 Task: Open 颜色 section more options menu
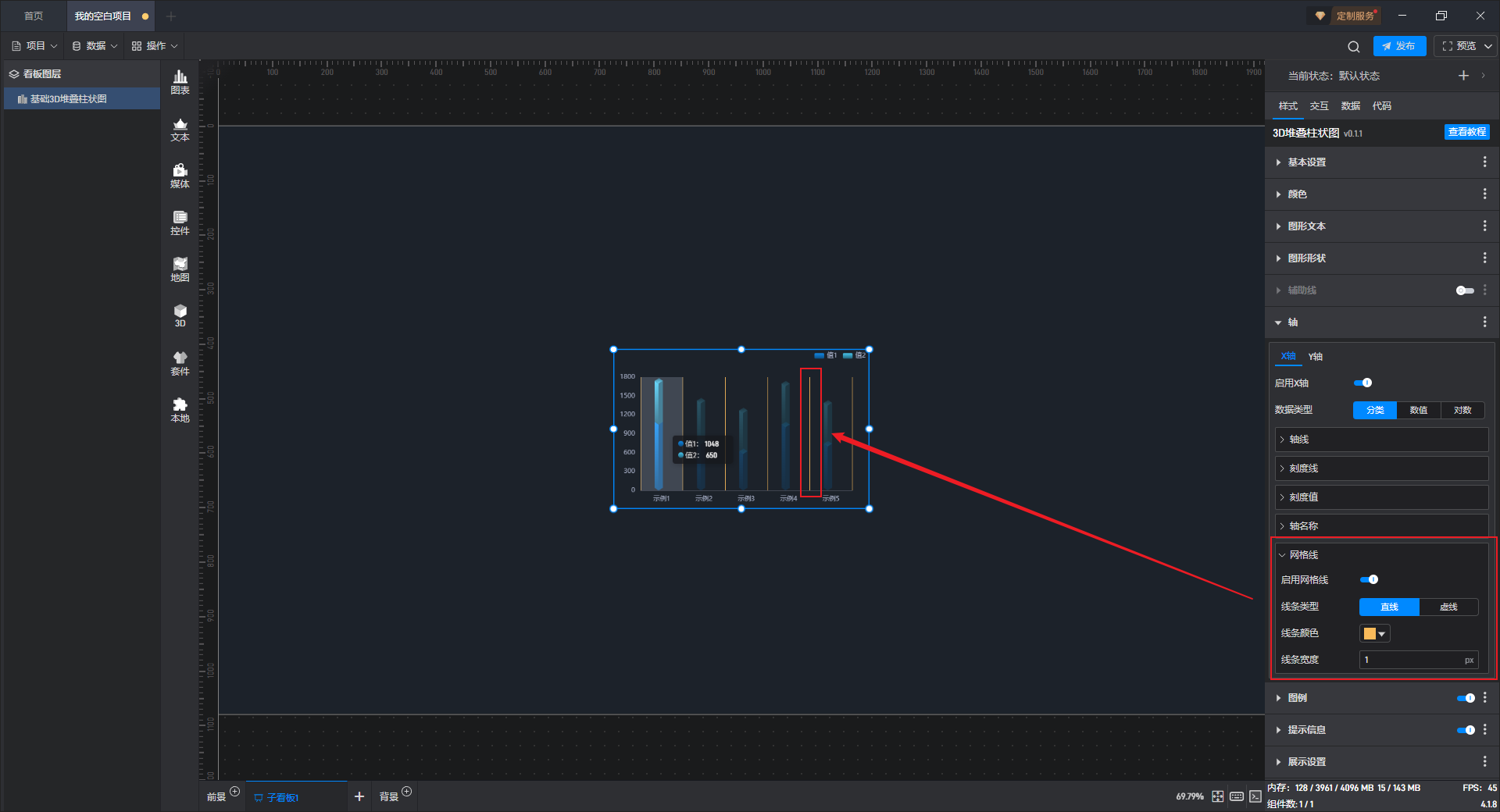[1484, 194]
